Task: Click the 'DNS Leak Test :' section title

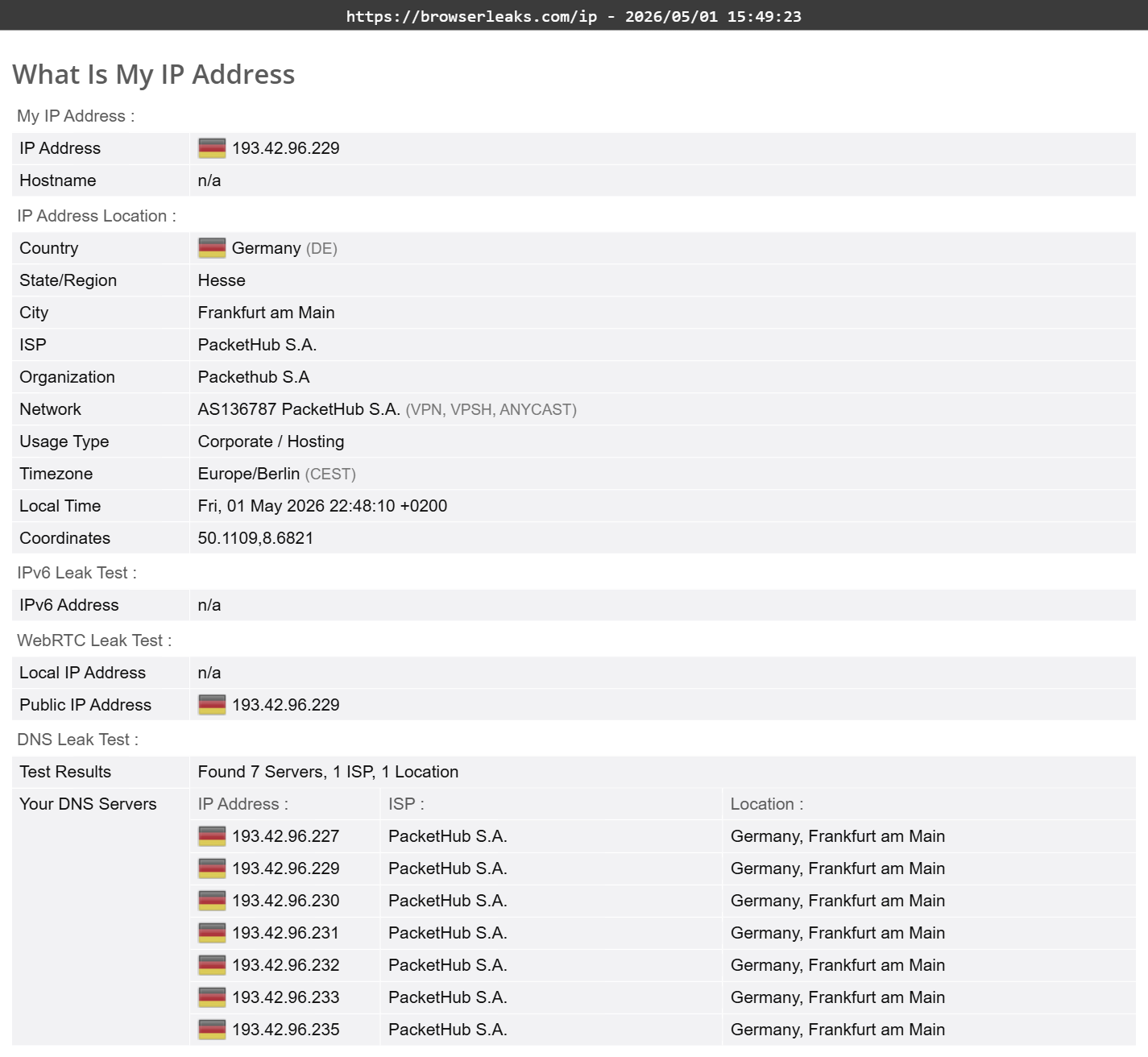Action: click(77, 740)
